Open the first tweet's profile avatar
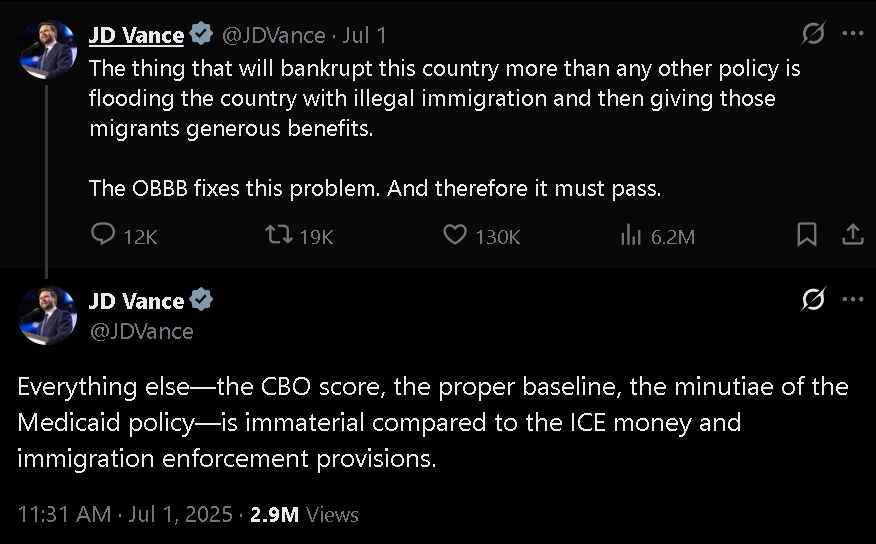Screen dimensions: 876x544 48,48
